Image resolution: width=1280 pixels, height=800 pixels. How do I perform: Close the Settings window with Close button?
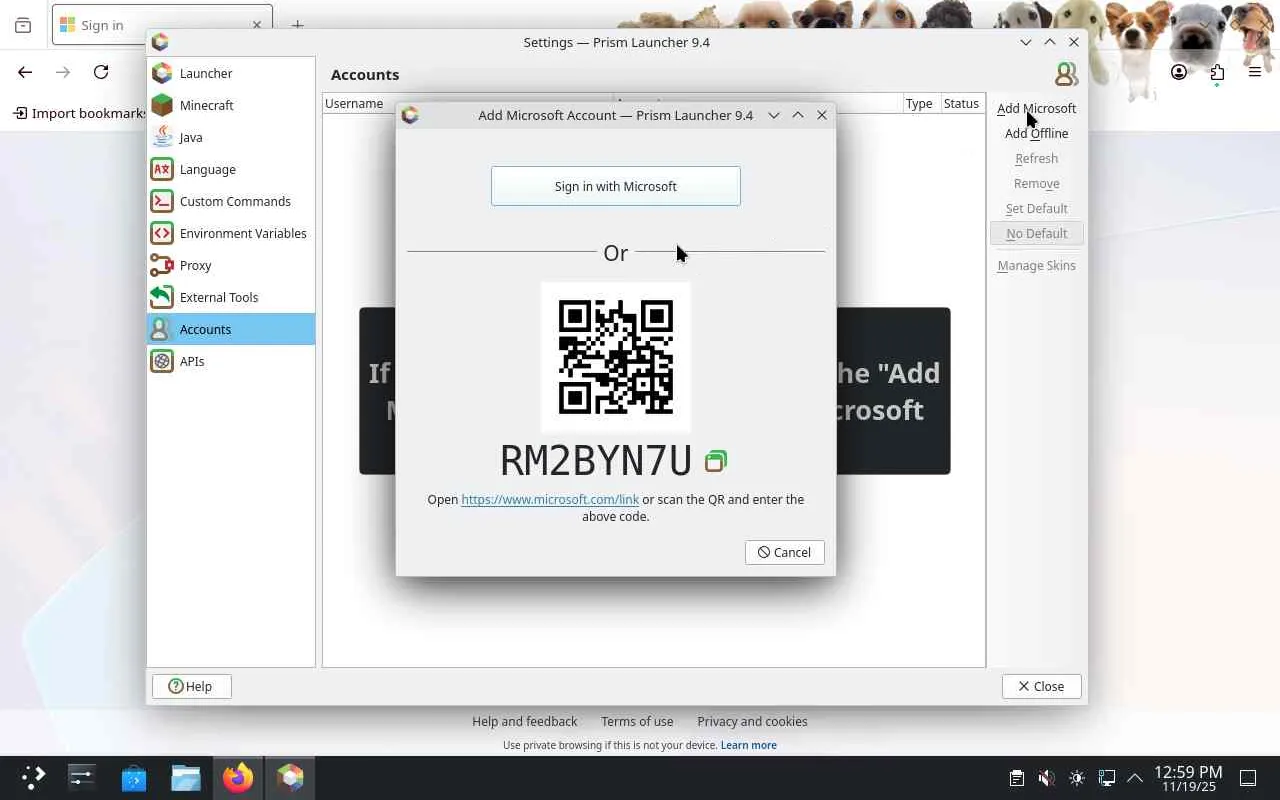1041,686
